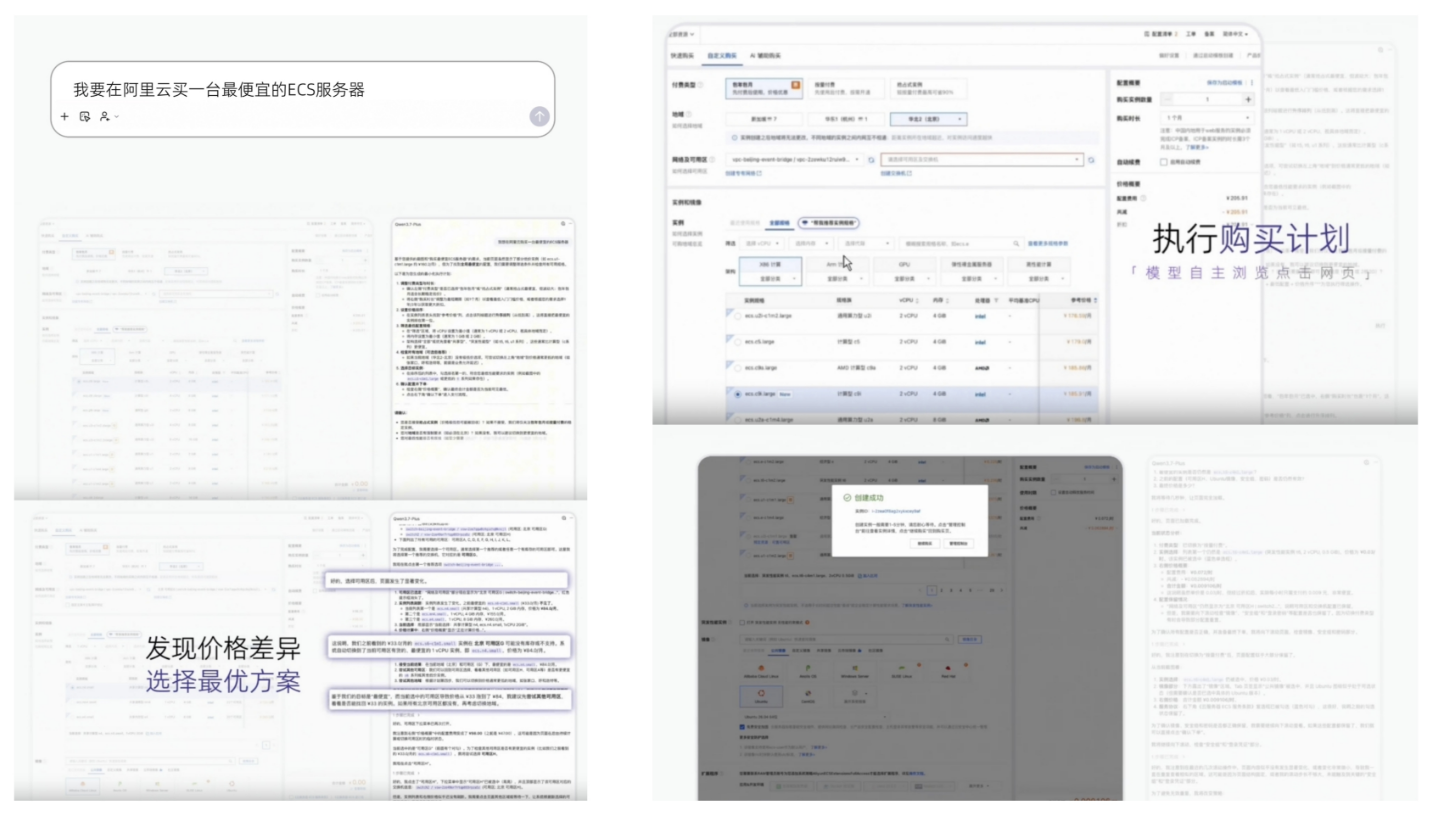Open the vpc-beijing-event-bridge VPC dropdown
Viewport: 1447px width, 825px height.
point(795,159)
